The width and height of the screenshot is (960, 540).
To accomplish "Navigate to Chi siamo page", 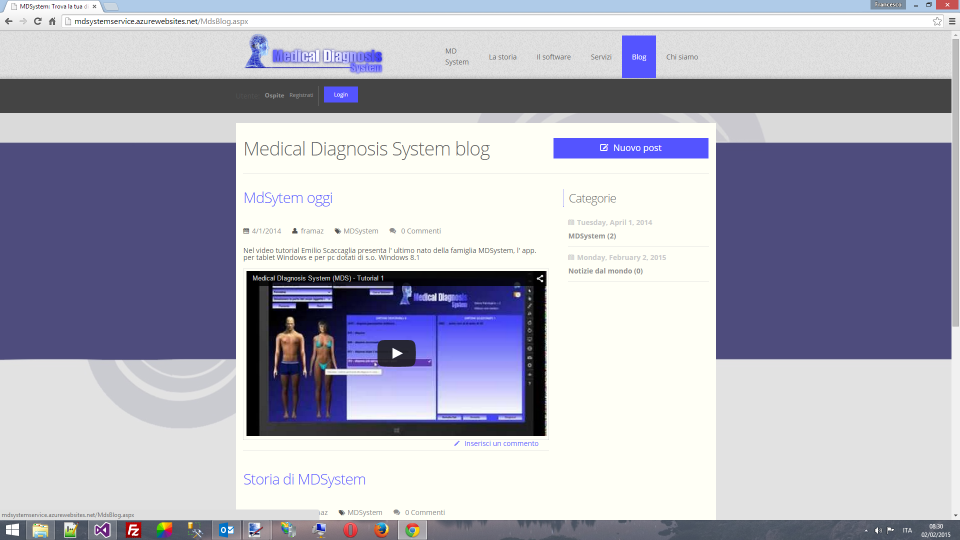I will pos(682,57).
